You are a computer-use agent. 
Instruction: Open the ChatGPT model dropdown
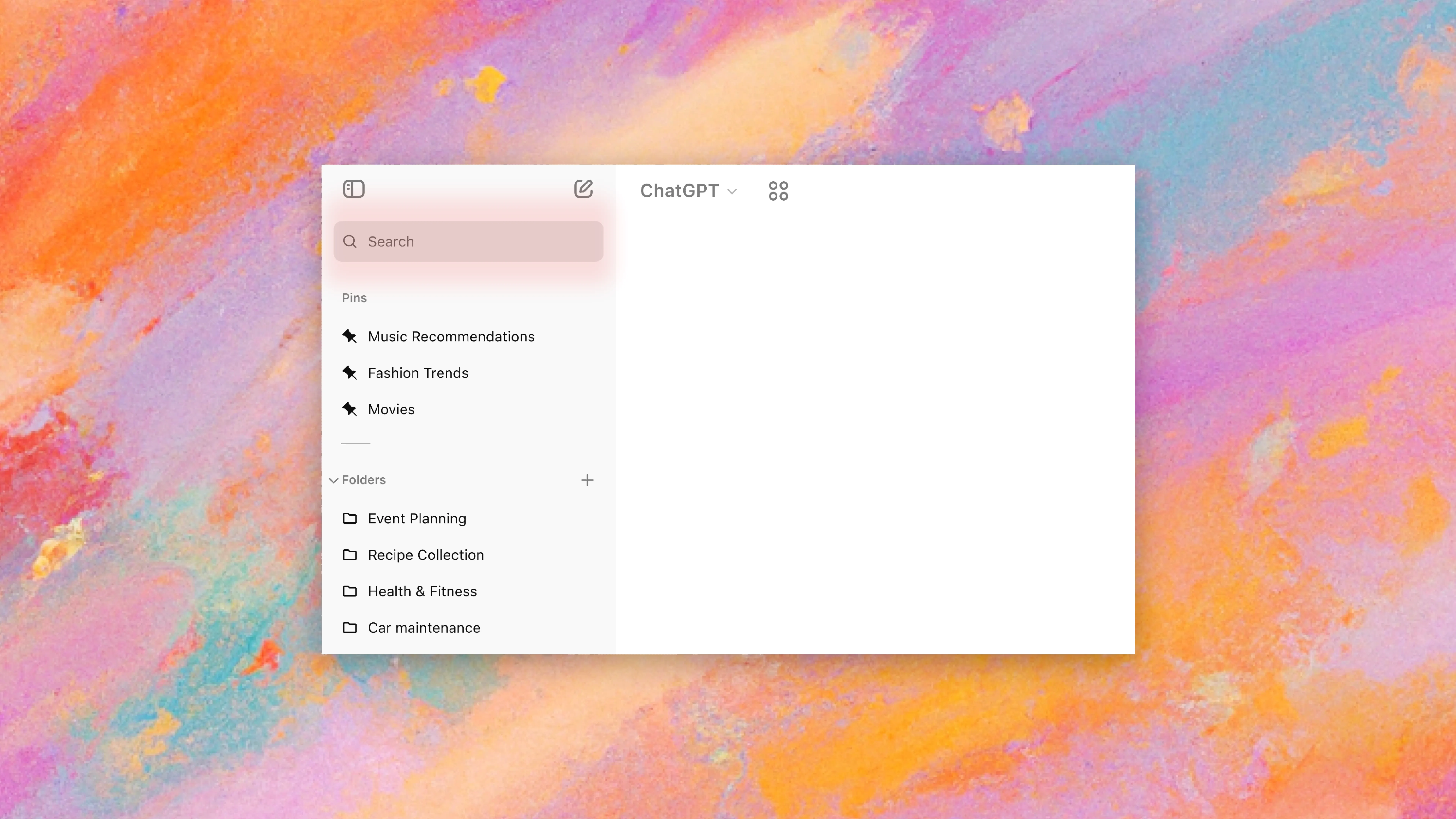[688, 191]
